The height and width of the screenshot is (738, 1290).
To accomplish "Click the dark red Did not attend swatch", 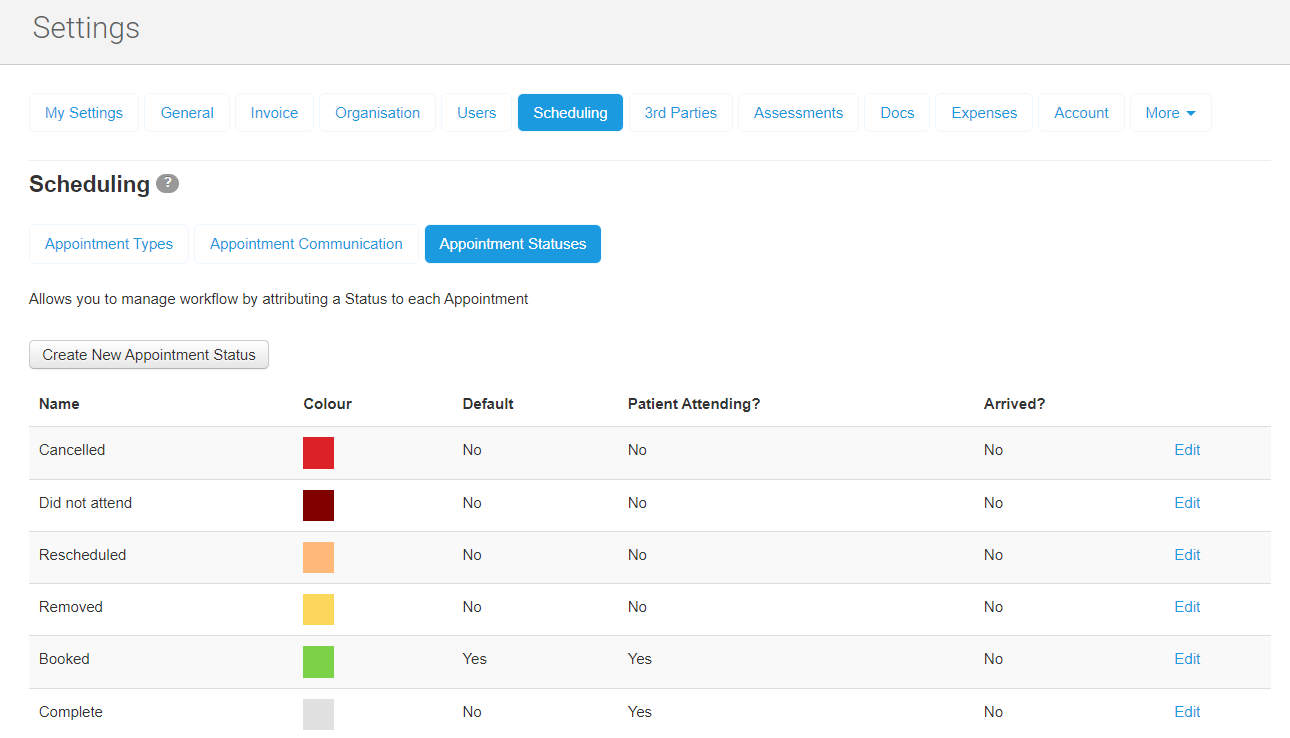I will click(318, 505).
